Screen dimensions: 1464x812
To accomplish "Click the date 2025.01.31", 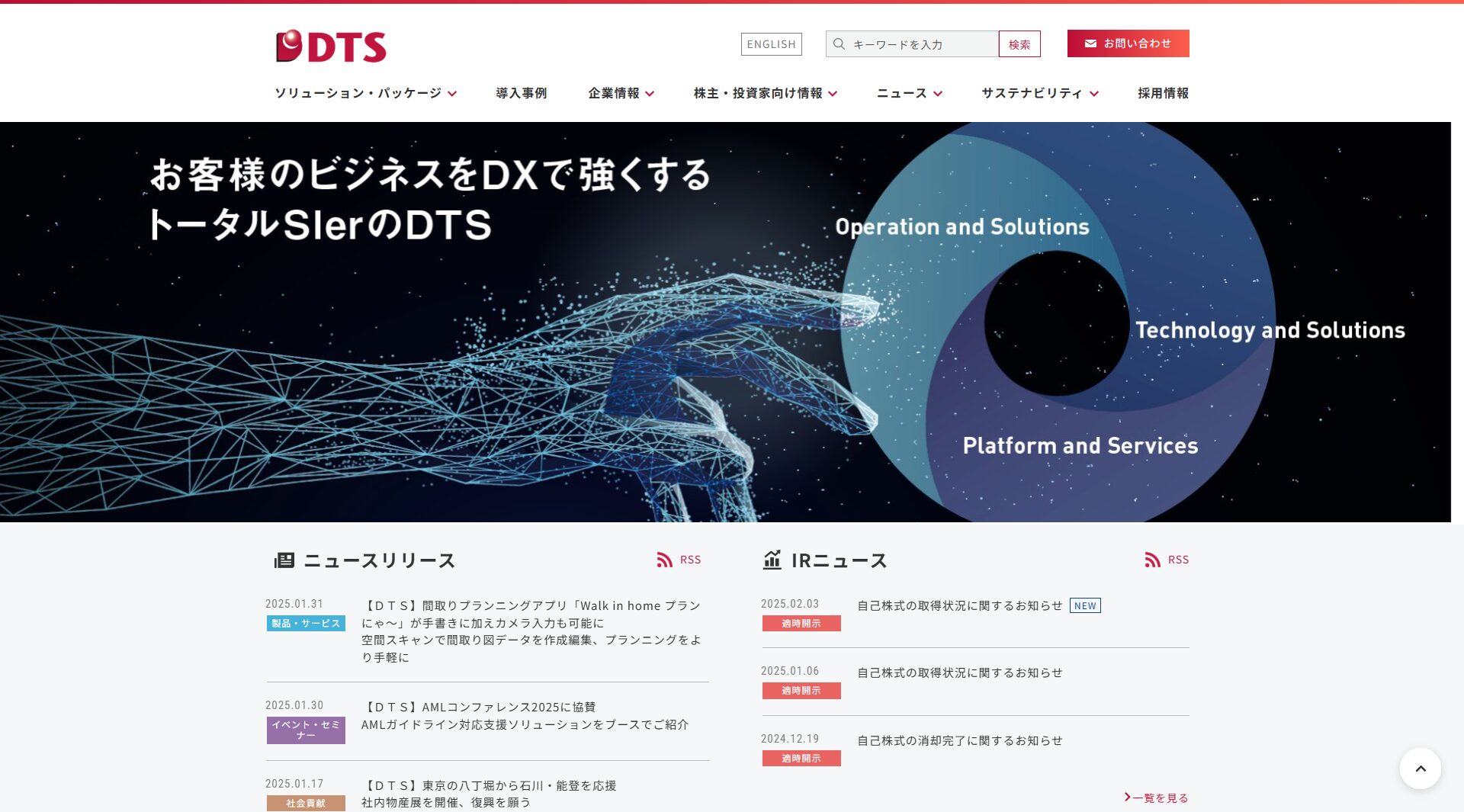I will (294, 604).
